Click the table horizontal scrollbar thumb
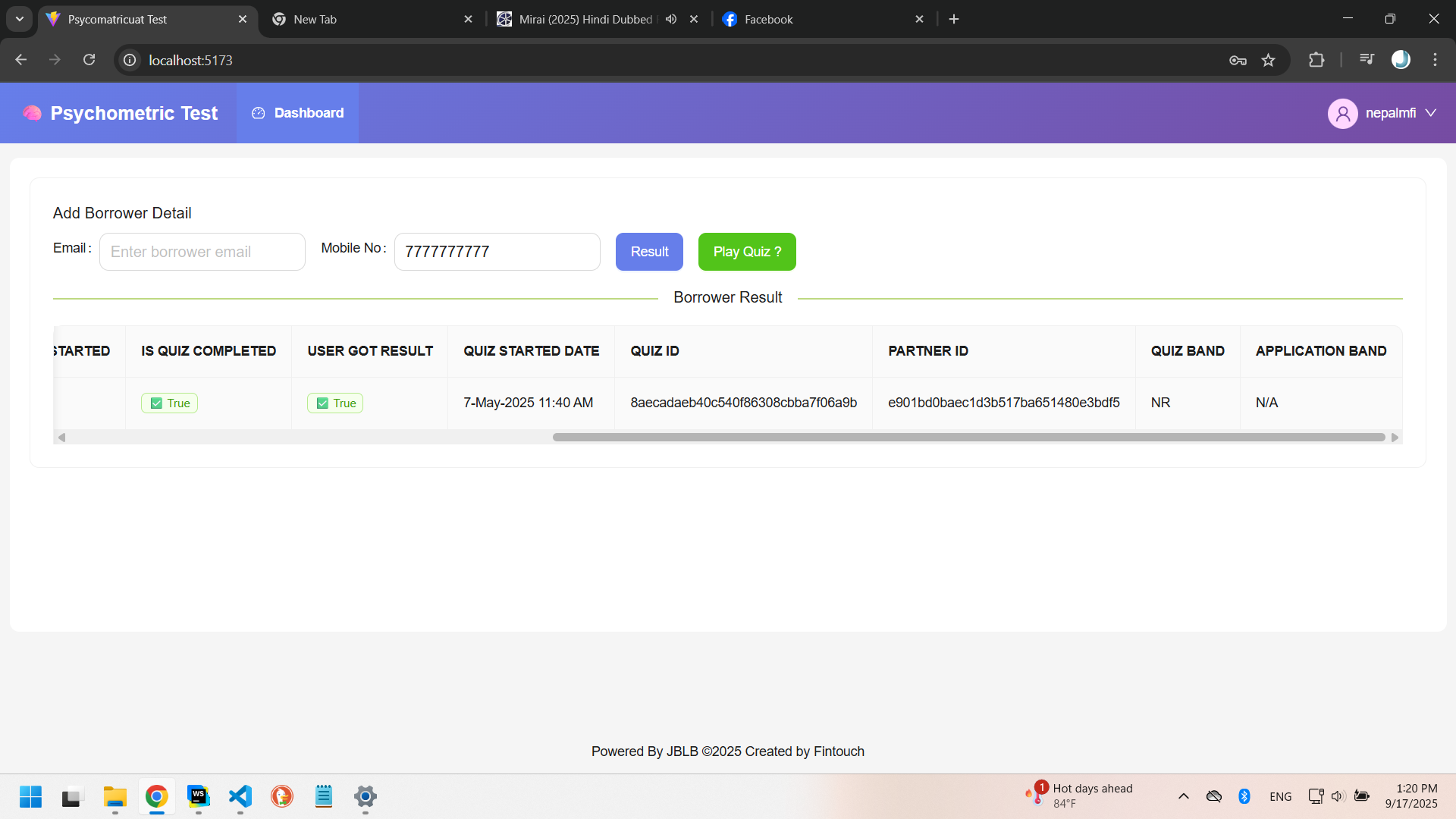Image resolution: width=1456 pixels, height=819 pixels. (x=968, y=438)
